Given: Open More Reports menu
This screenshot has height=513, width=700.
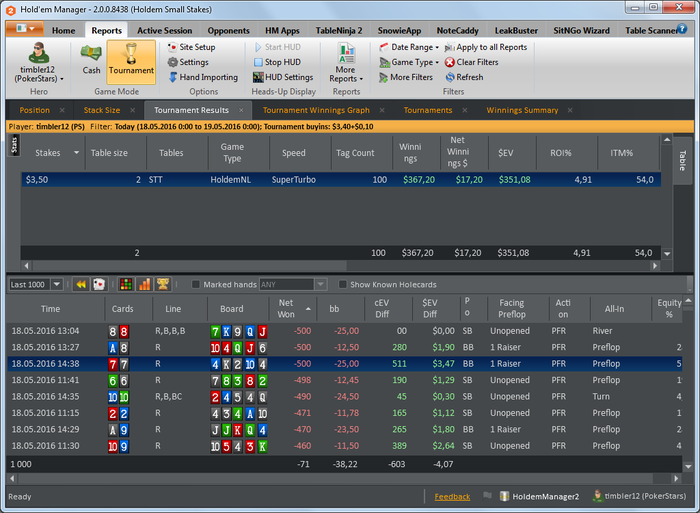Looking at the screenshot, I should point(346,63).
